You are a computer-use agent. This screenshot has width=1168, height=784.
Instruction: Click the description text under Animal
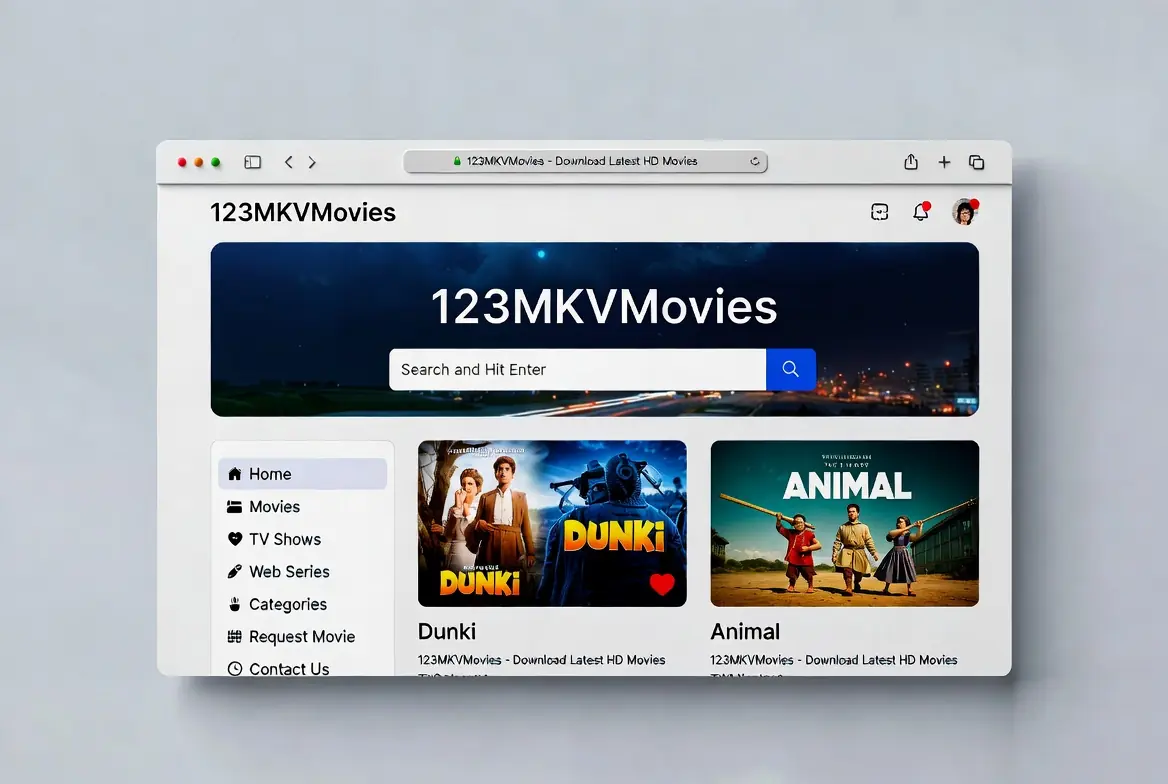point(834,660)
